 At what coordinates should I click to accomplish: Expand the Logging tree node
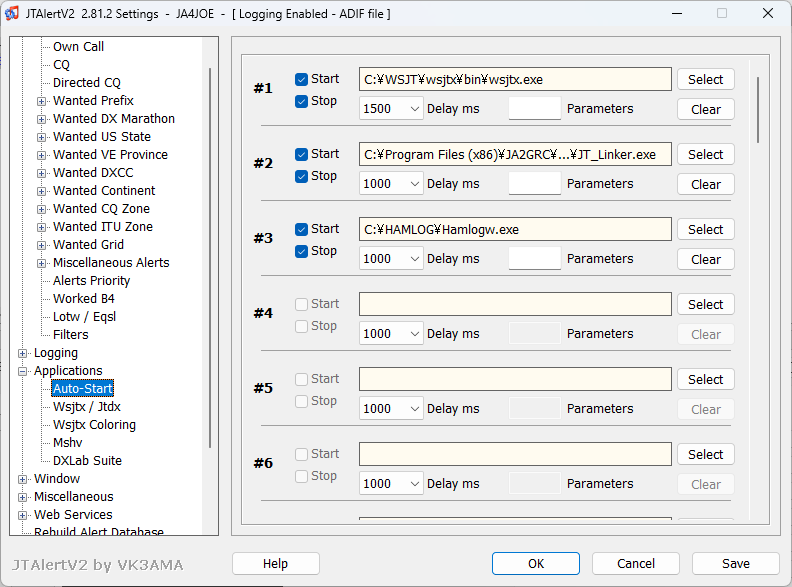pos(23,353)
